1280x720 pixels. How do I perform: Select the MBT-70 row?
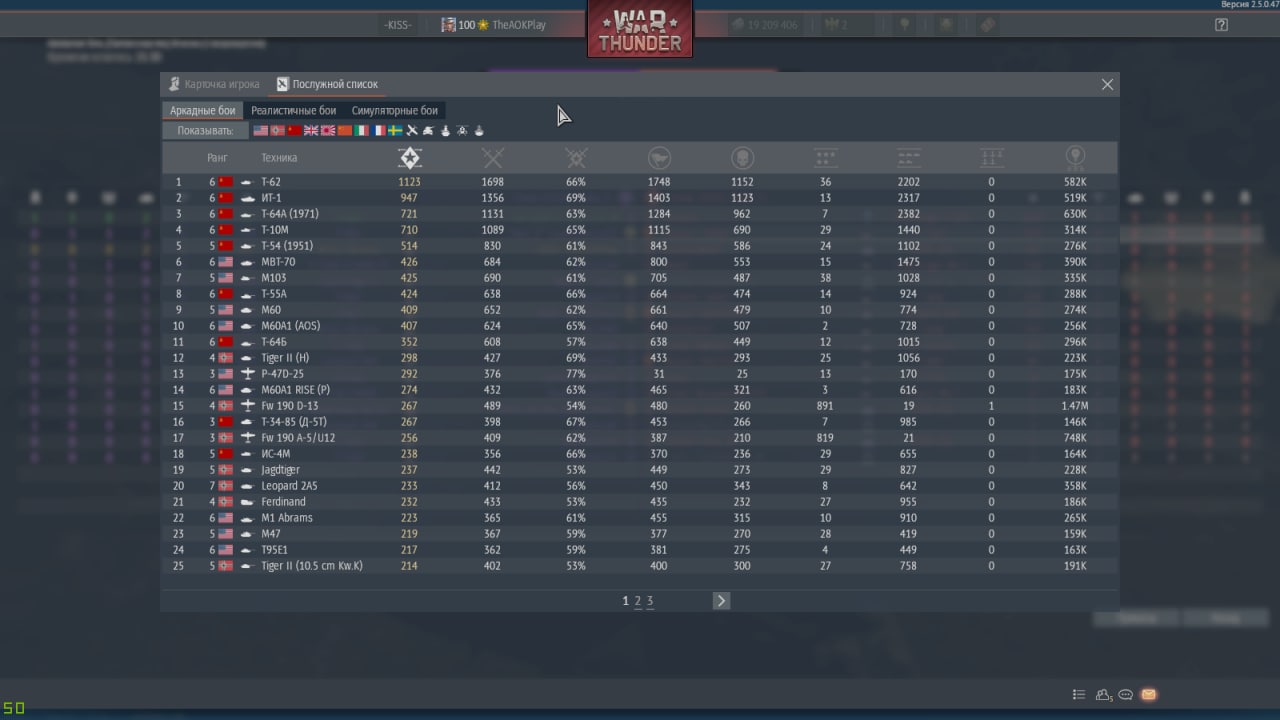tap(640, 262)
